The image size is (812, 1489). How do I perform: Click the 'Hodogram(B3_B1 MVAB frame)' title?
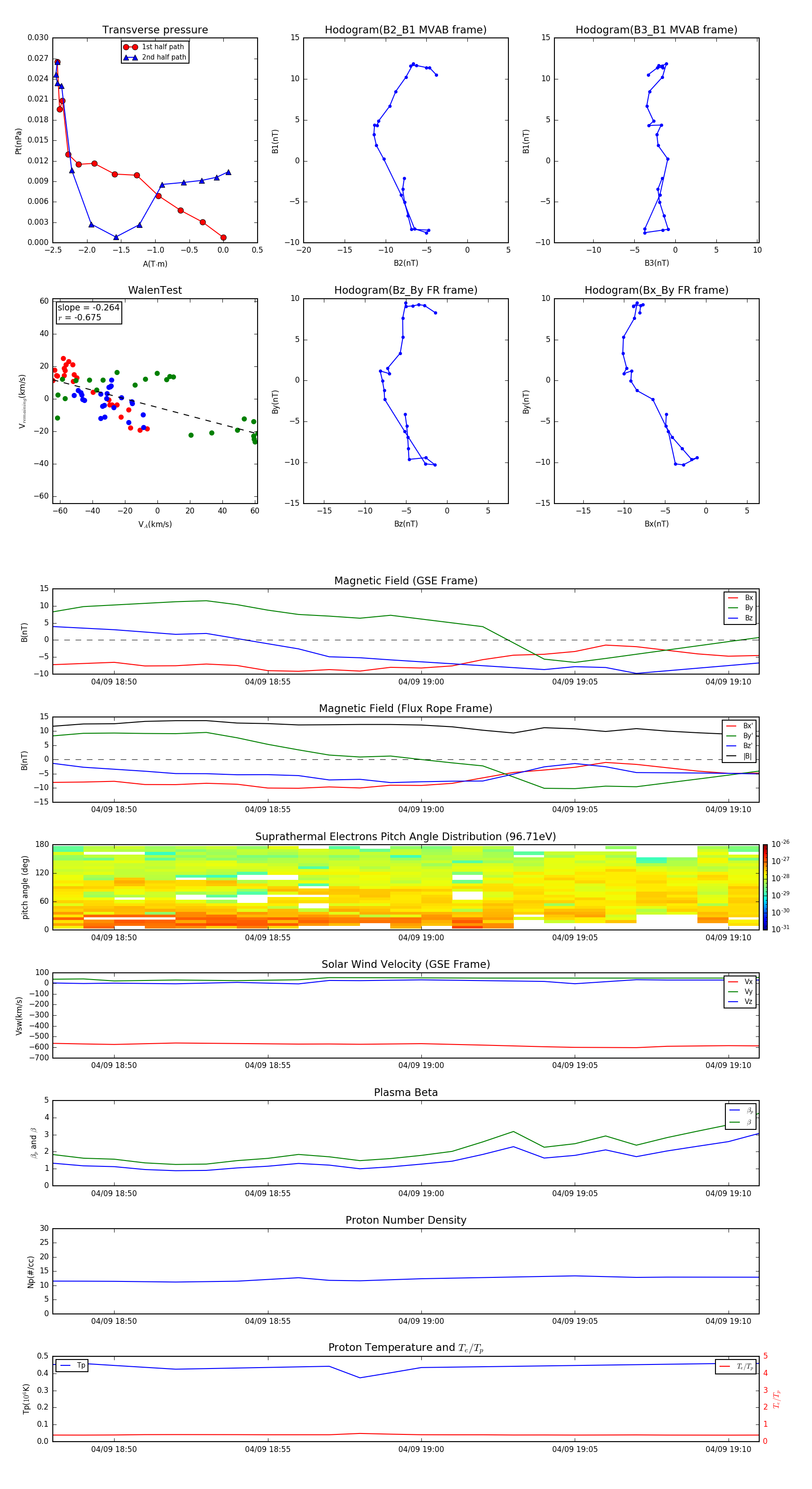click(656, 30)
